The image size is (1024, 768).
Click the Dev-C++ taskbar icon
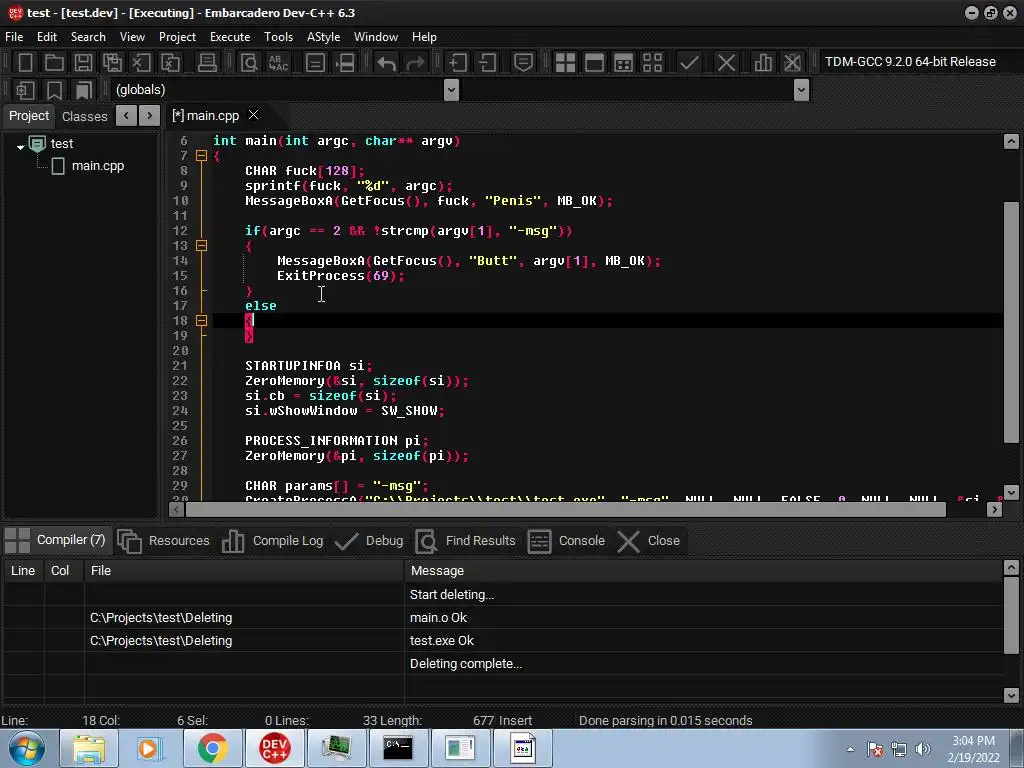tap(274, 748)
